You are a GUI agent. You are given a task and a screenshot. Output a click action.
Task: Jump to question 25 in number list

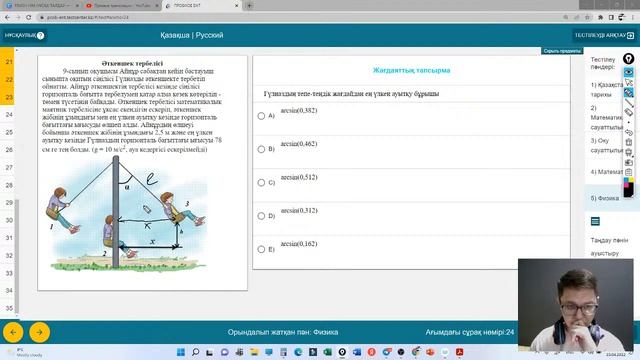pos(9,132)
